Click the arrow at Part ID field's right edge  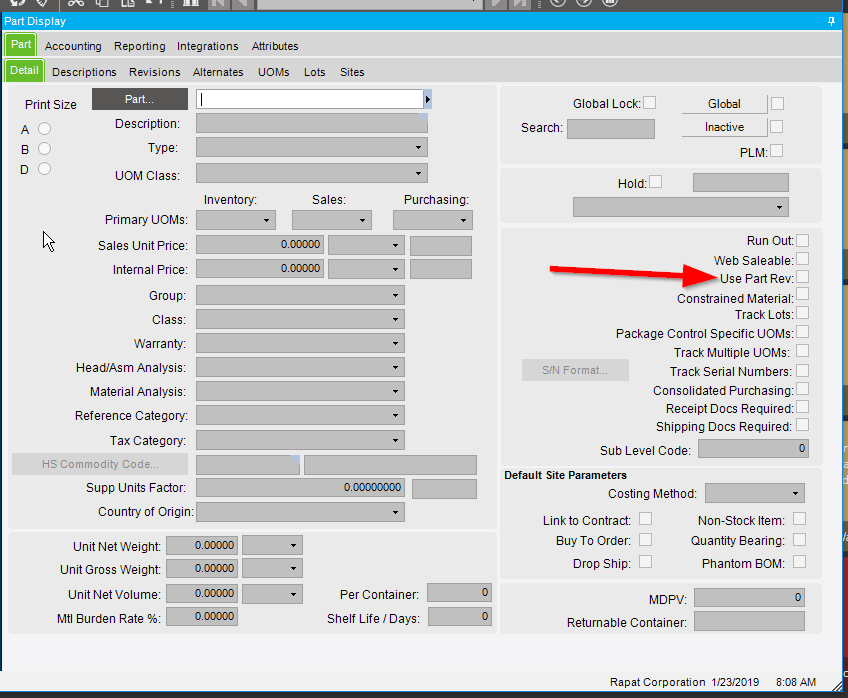tap(428, 99)
